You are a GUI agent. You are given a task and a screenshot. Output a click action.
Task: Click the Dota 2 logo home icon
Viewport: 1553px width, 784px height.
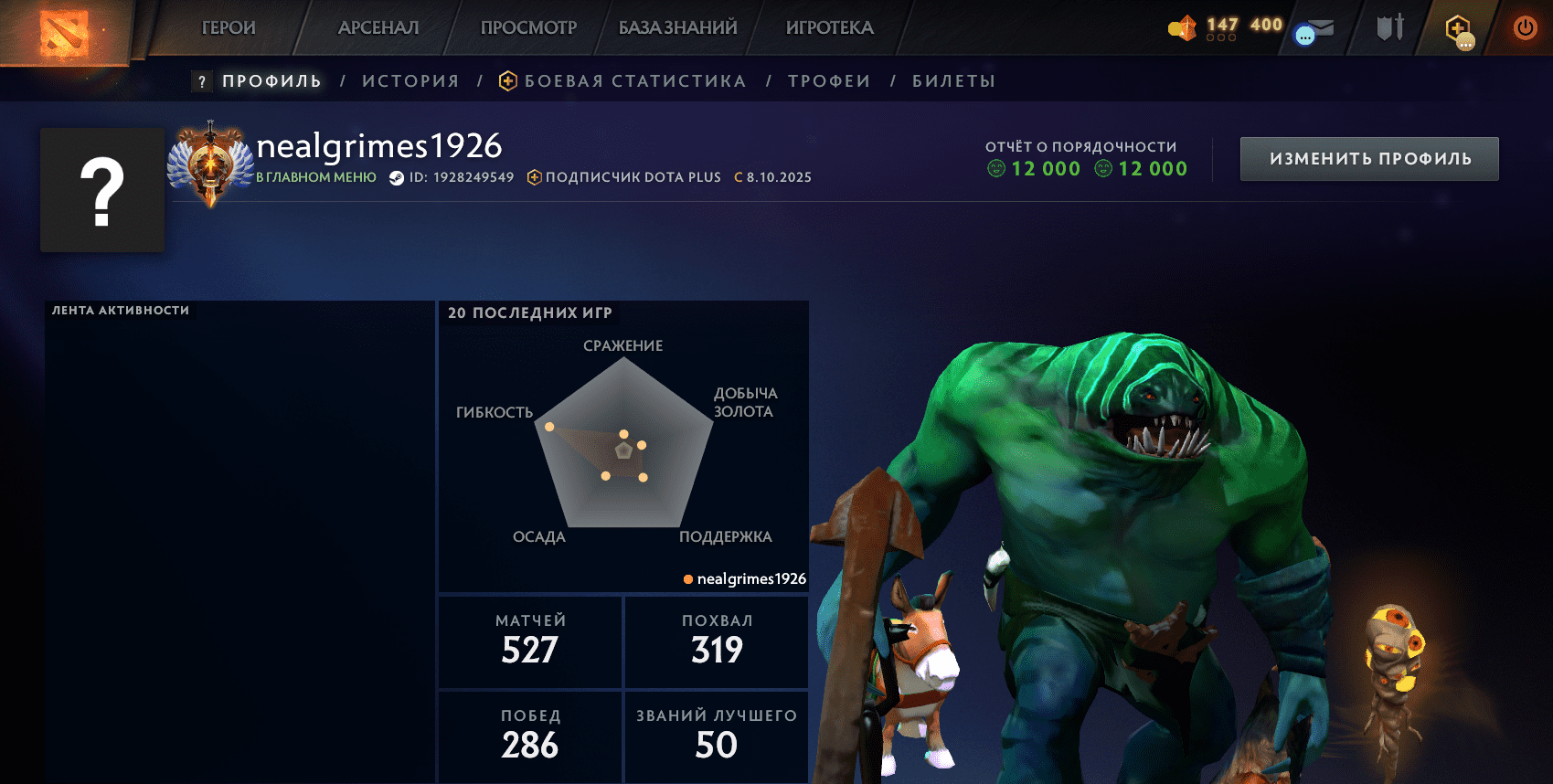coord(65,33)
